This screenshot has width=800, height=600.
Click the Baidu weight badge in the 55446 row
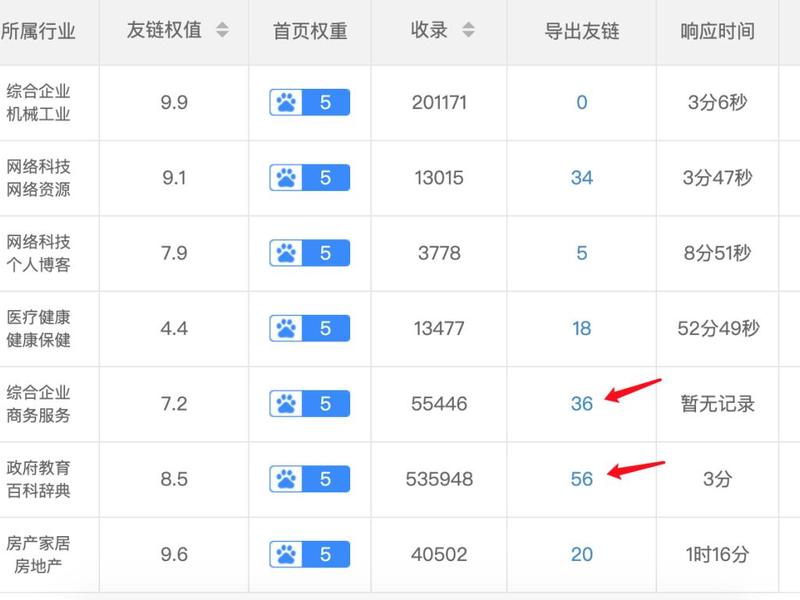point(310,404)
